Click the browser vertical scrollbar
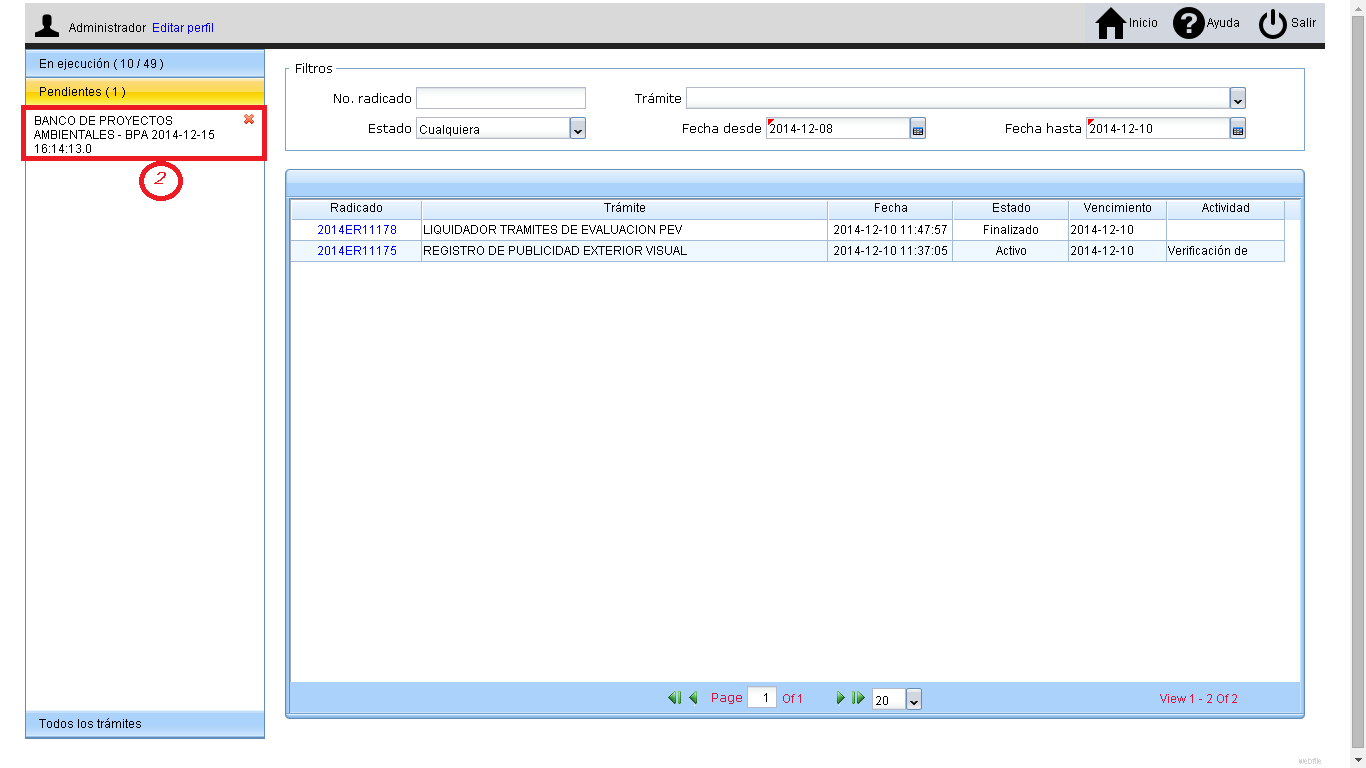 1358,384
